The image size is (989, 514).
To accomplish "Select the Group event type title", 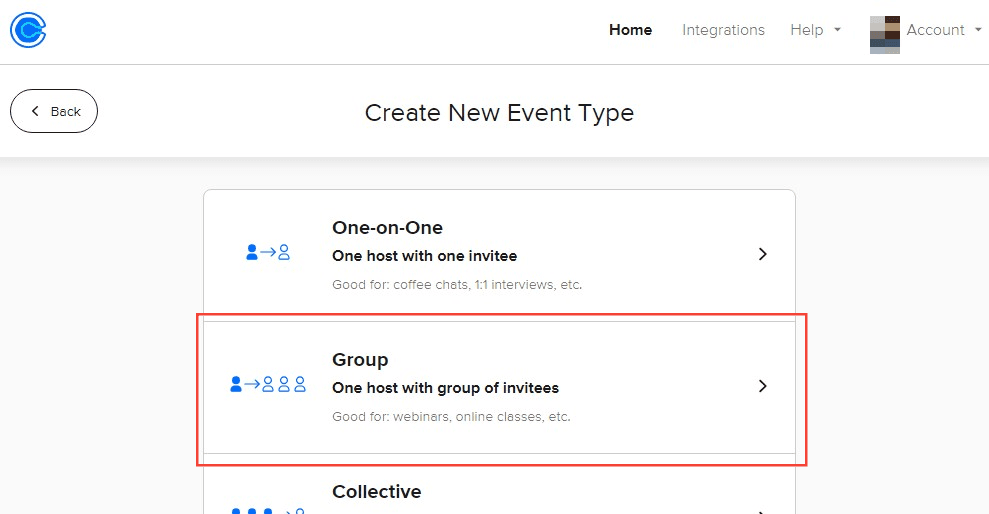I will 360,360.
